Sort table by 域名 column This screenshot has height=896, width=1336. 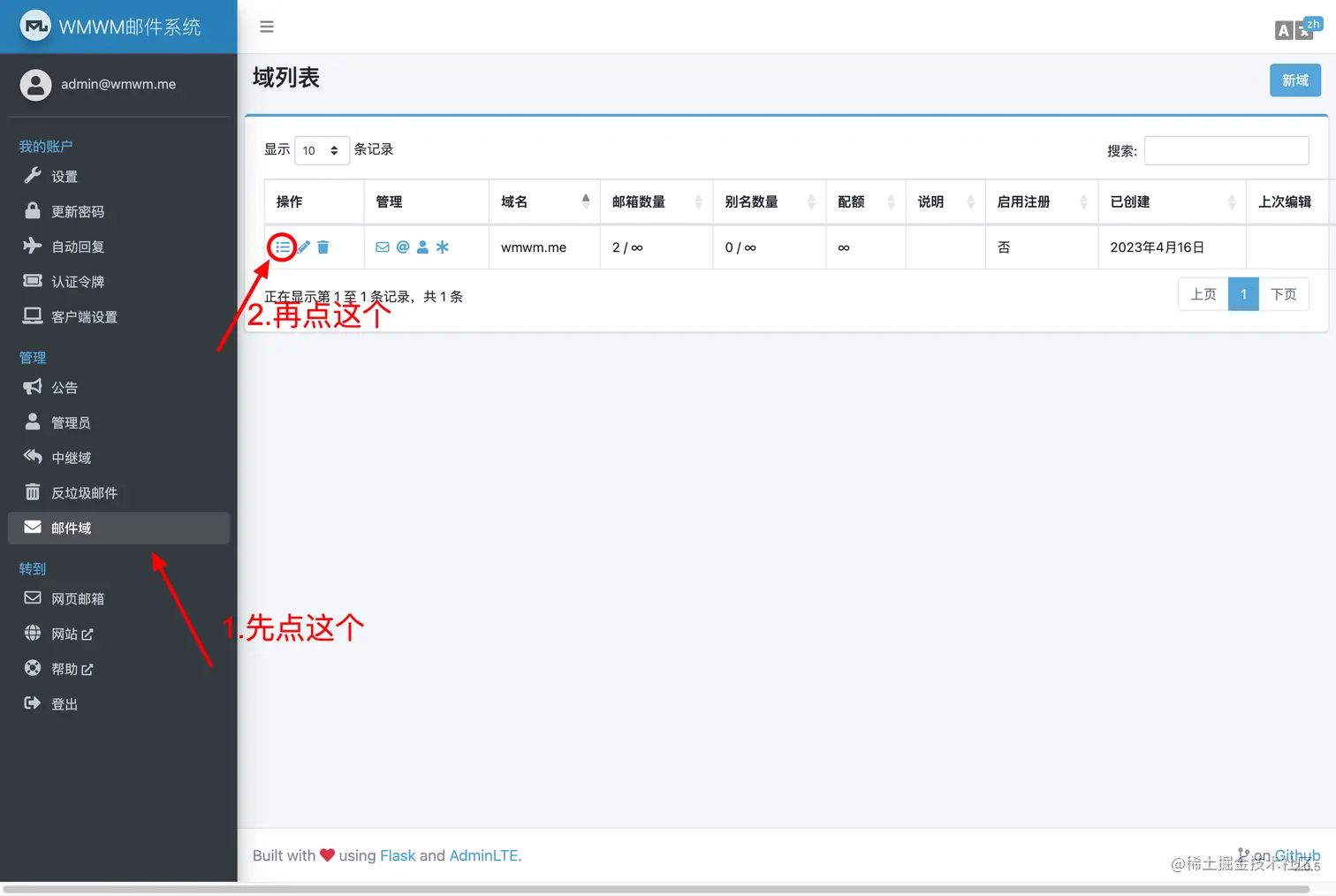click(544, 201)
